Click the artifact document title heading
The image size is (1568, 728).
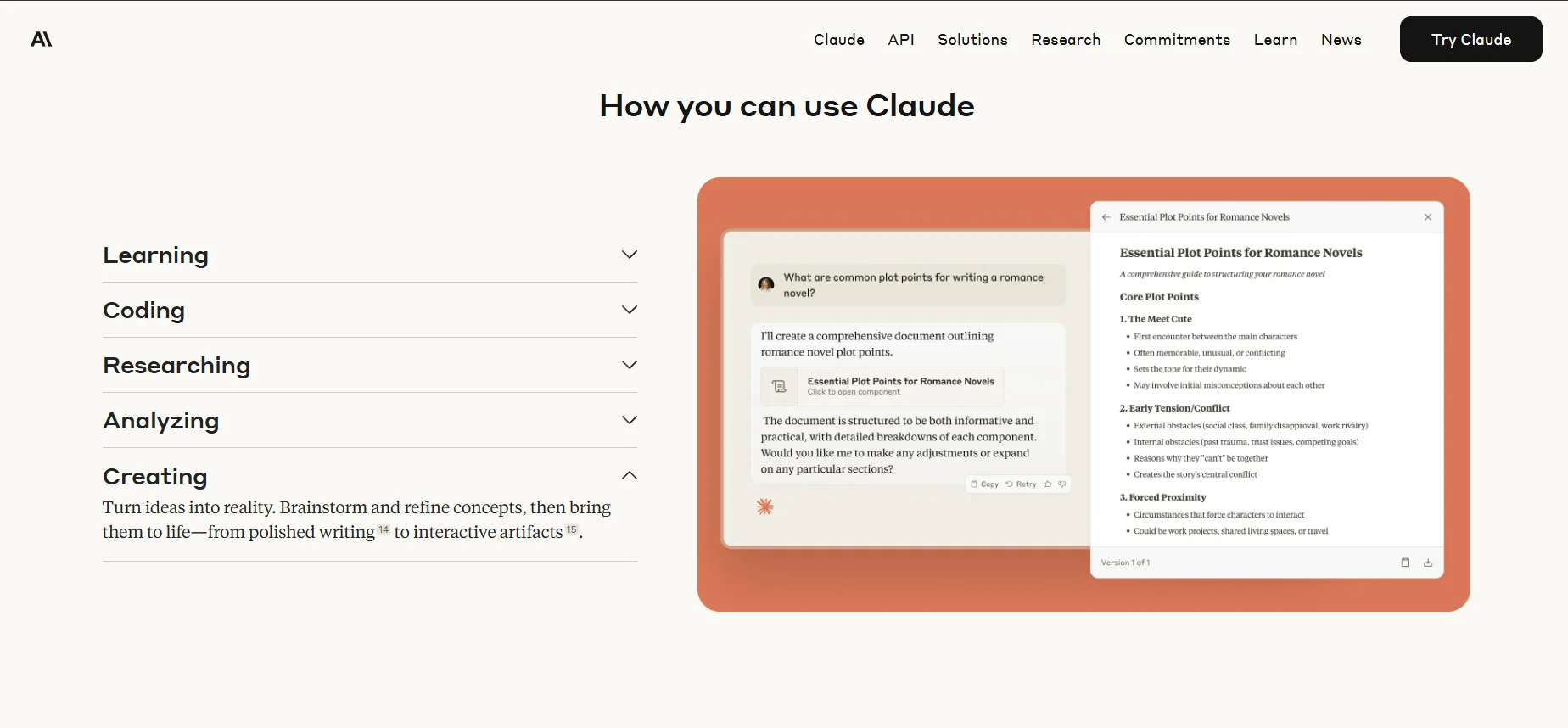pyautogui.click(x=1240, y=253)
